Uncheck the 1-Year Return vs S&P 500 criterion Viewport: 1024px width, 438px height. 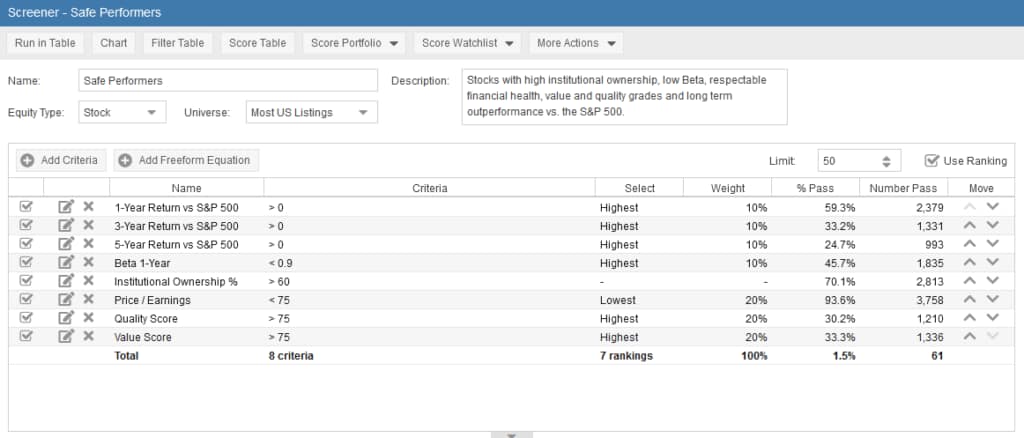(26, 207)
